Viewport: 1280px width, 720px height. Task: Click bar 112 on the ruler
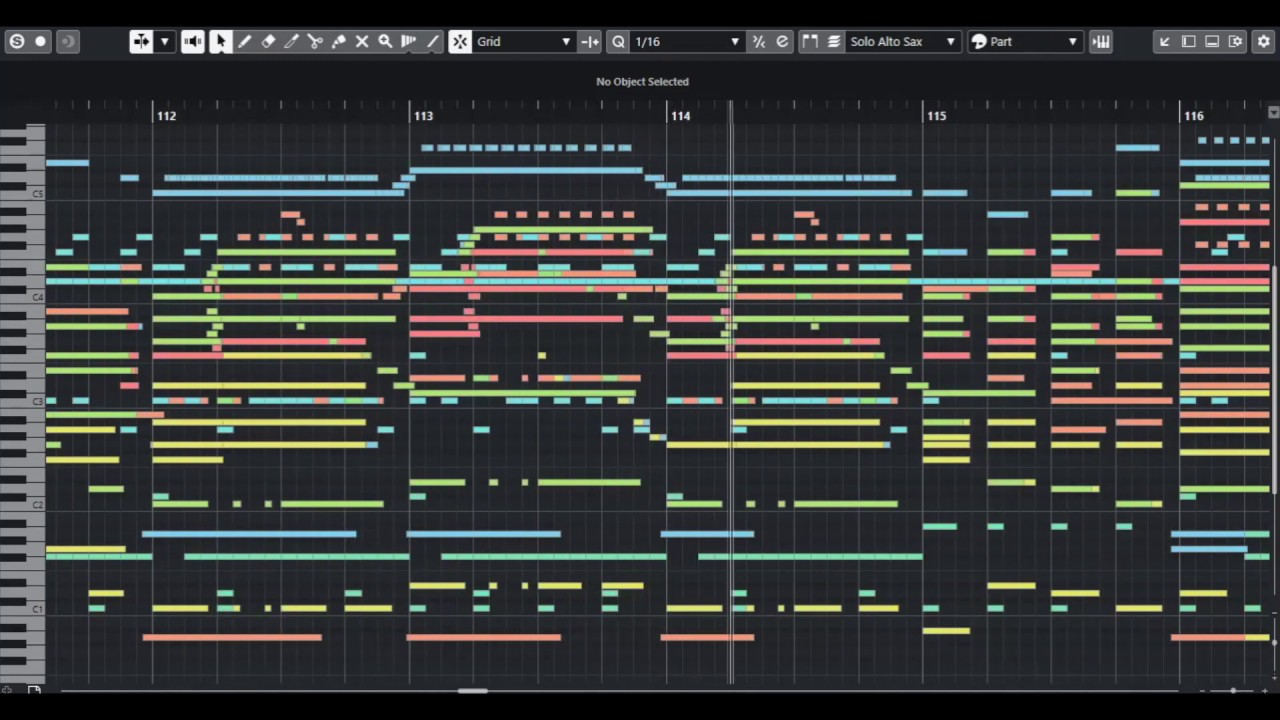click(166, 116)
